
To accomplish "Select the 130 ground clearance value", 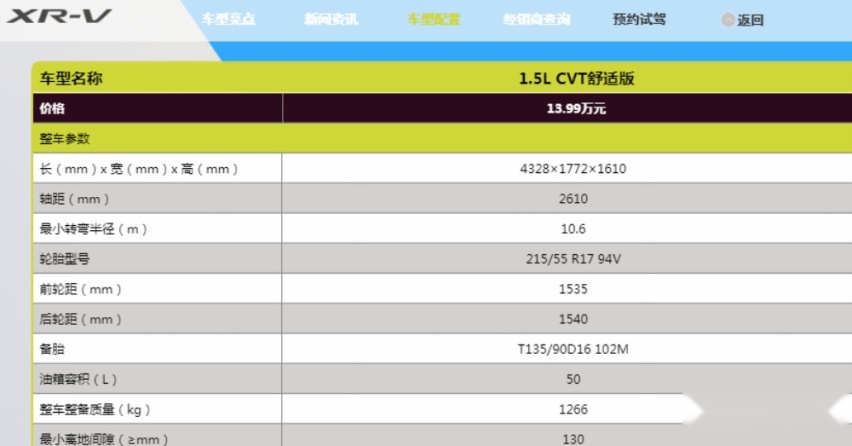I will pyautogui.click(x=573, y=439).
